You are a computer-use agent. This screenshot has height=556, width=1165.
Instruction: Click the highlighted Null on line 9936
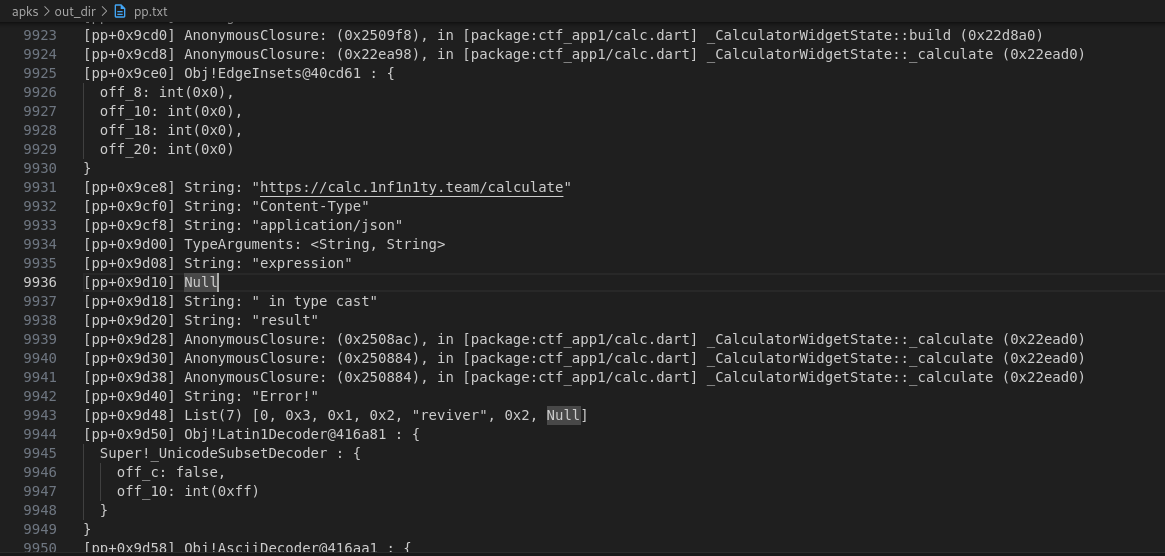click(200, 282)
